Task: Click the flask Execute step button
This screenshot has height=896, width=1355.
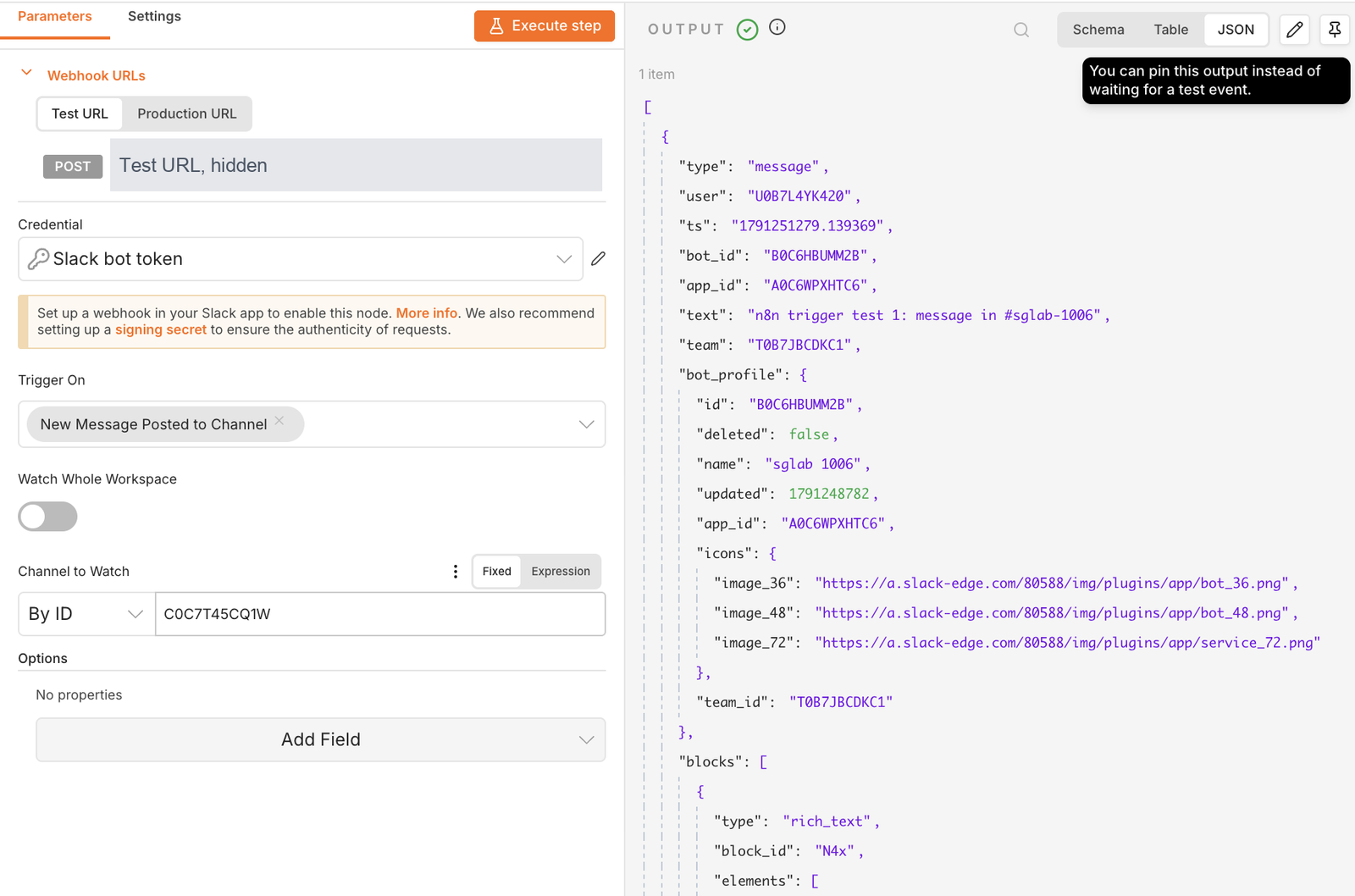Action: (544, 26)
